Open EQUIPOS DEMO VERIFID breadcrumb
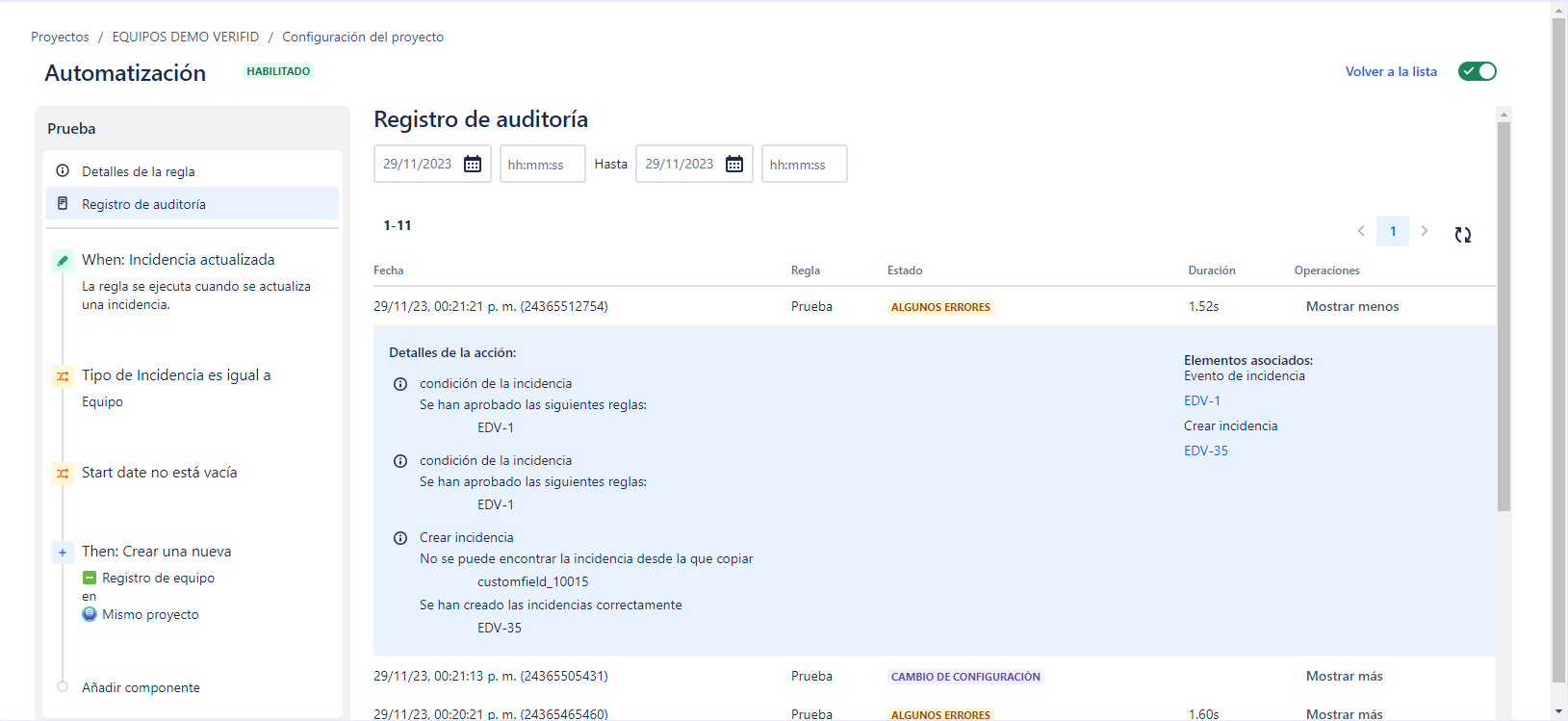Screen dimensions: 1568x721 click(186, 37)
